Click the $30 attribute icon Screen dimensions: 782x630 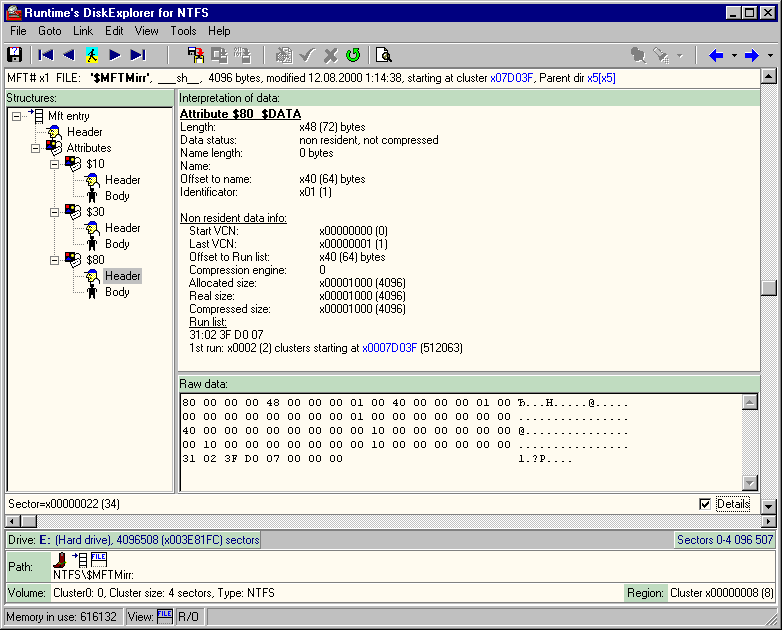coord(73,211)
